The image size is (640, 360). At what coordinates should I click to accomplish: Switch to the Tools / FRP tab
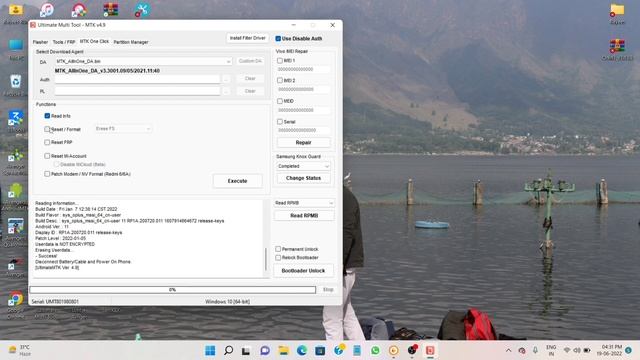(x=64, y=42)
